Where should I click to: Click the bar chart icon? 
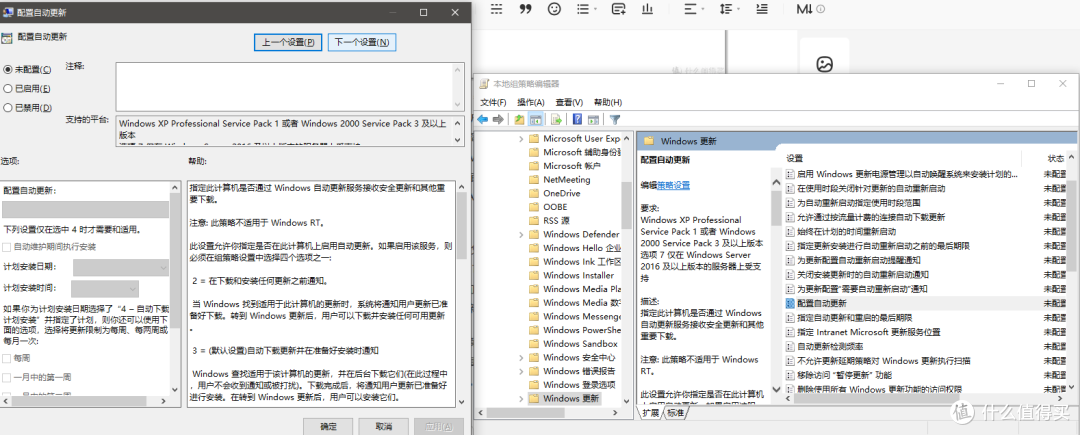point(647,9)
